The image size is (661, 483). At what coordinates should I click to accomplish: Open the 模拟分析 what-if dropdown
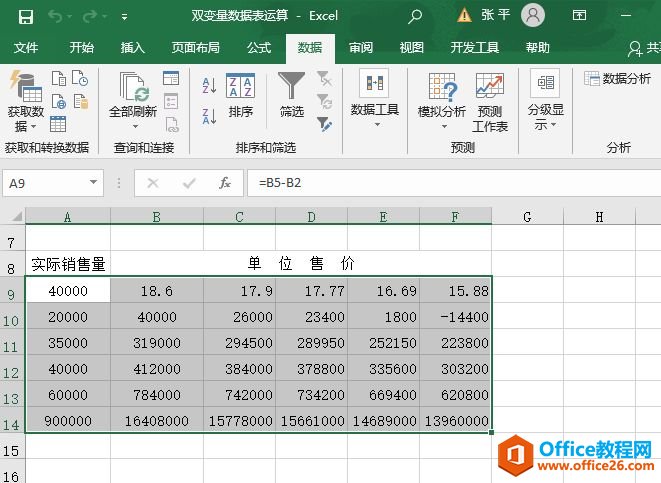coord(441,101)
